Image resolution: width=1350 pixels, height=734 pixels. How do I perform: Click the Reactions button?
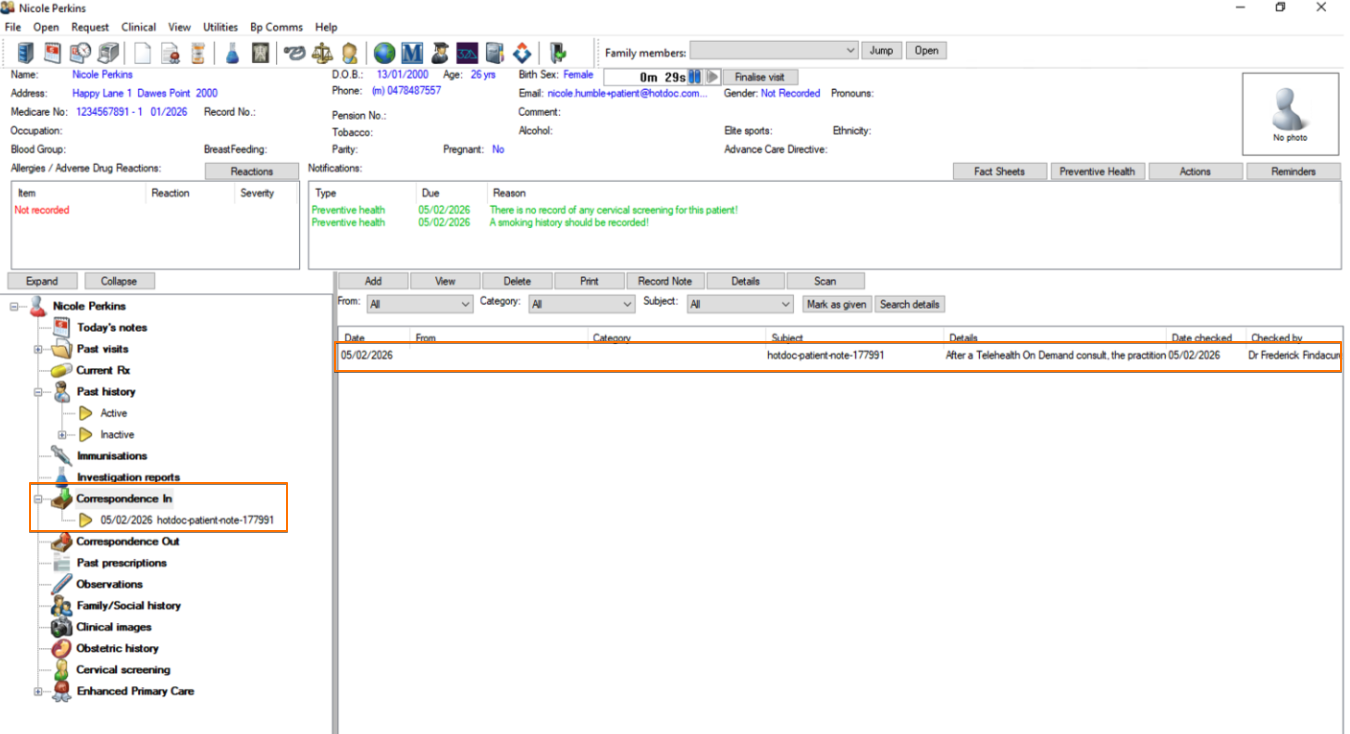click(252, 171)
